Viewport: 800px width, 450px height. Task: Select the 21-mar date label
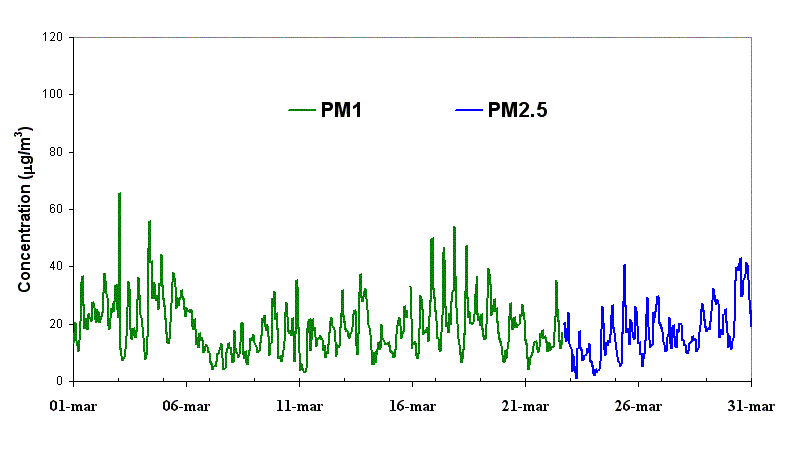(526, 406)
